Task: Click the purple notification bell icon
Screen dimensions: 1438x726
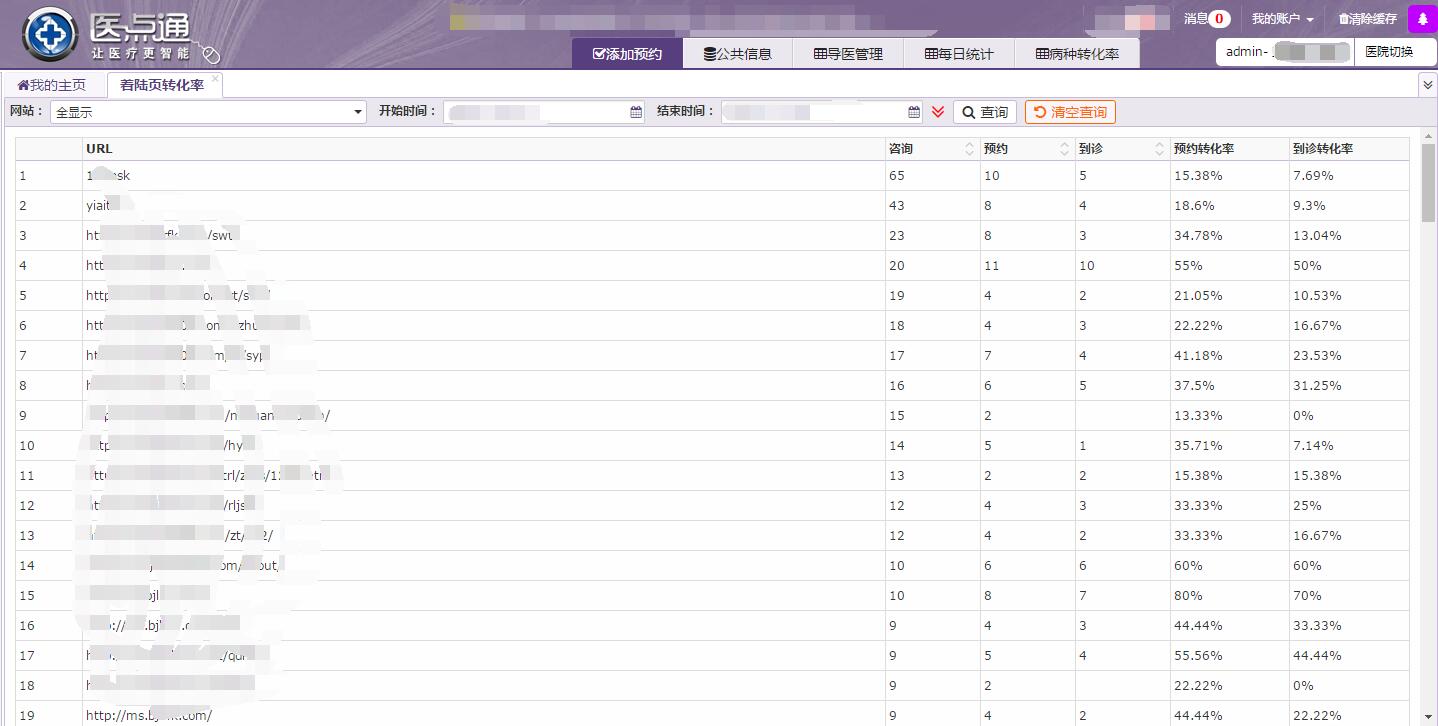Action: [x=1422, y=19]
